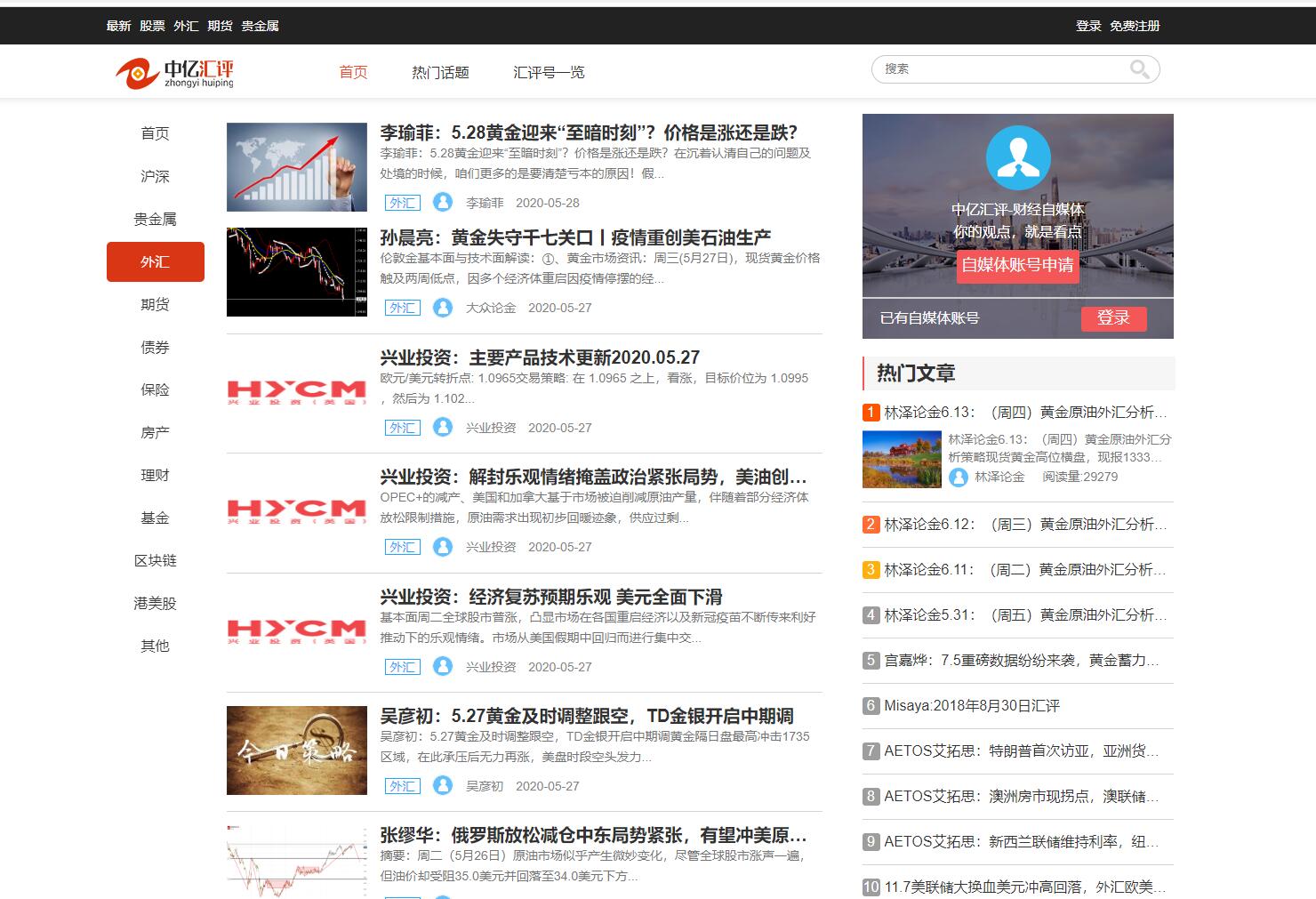This screenshot has height=899, width=1316.
Task: Open the gold key 今日策略 thumbnail
Action: pos(296,751)
